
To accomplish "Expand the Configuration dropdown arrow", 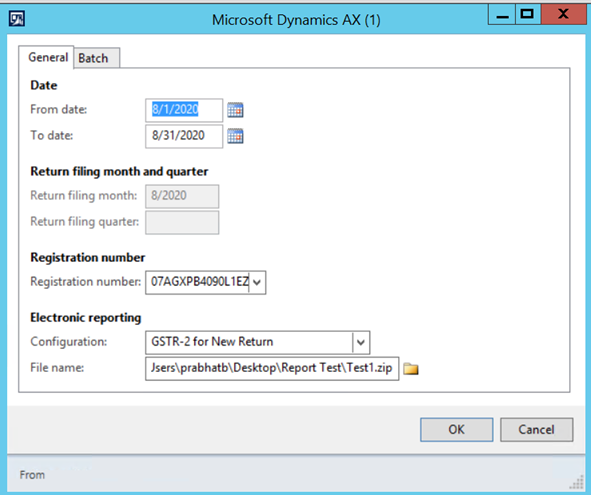I will click(361, 342).
